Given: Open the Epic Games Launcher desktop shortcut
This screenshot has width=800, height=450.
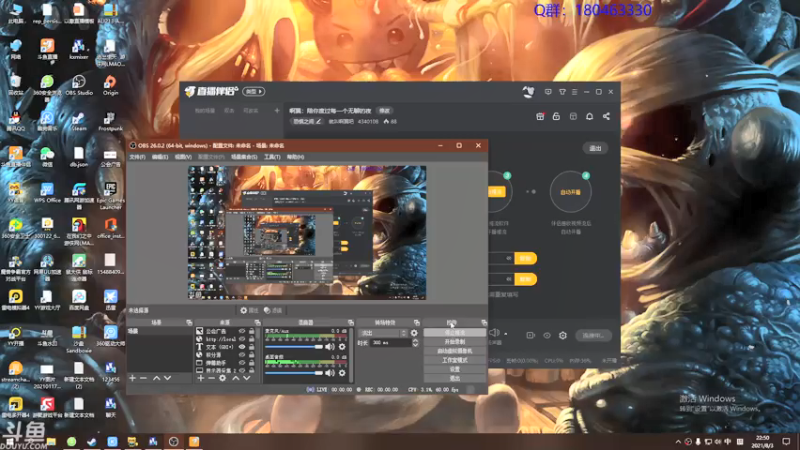Looking at the screenshot, I should (x=110, y=196).
